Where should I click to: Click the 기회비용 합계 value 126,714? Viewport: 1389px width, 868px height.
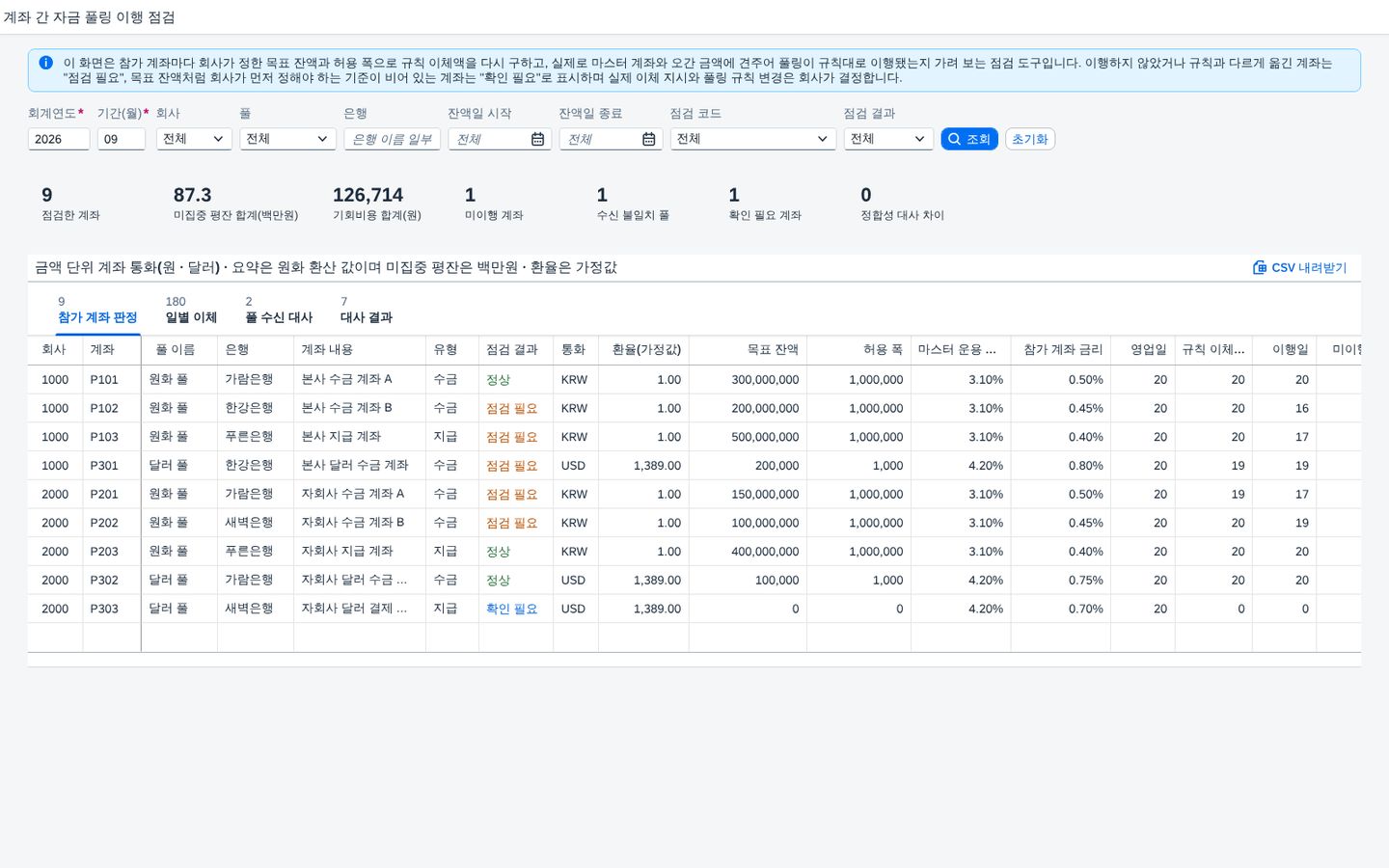368,195
